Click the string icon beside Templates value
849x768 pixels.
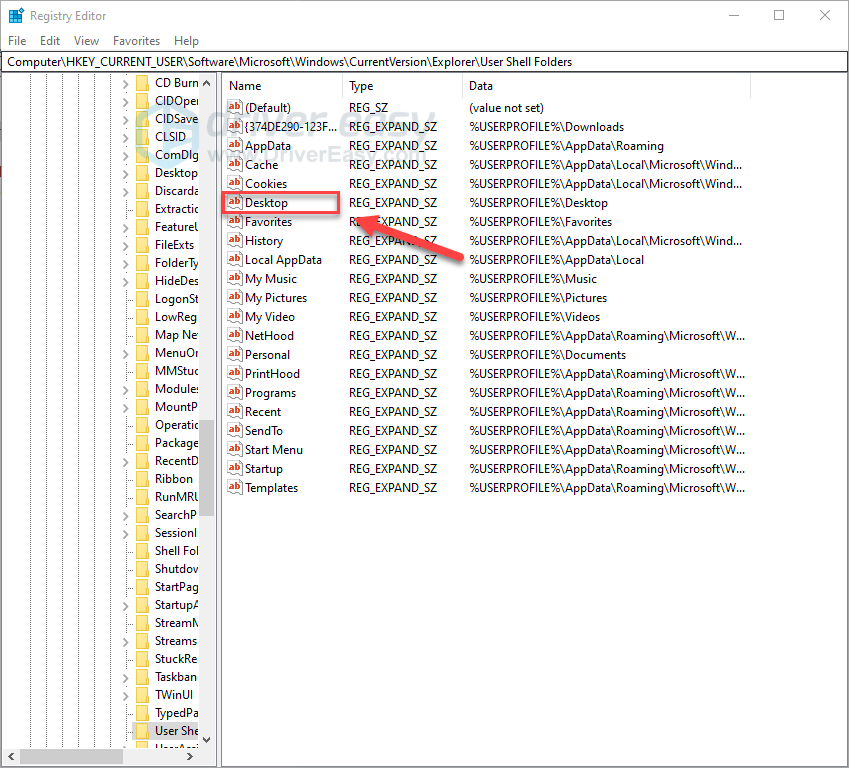(234, 487)
